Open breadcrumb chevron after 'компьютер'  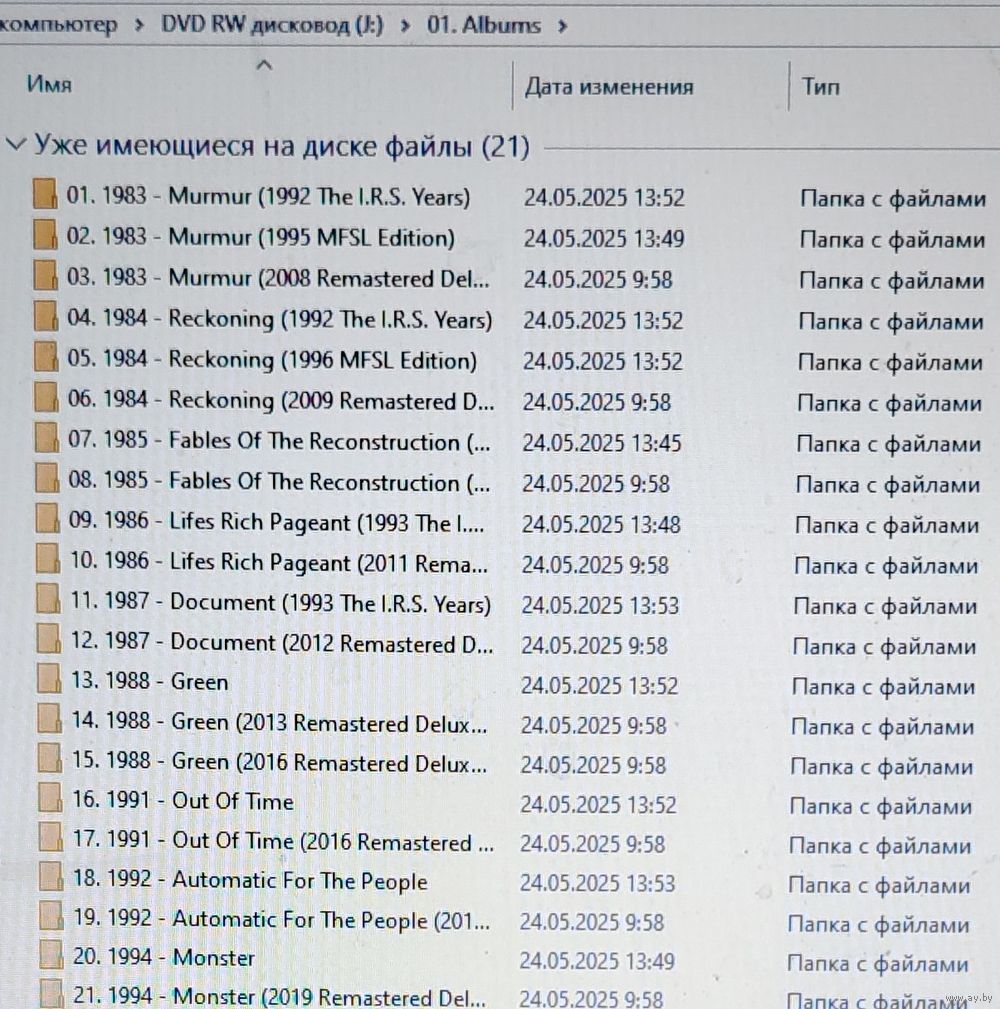pyautogui.click(x=140, y=26)
